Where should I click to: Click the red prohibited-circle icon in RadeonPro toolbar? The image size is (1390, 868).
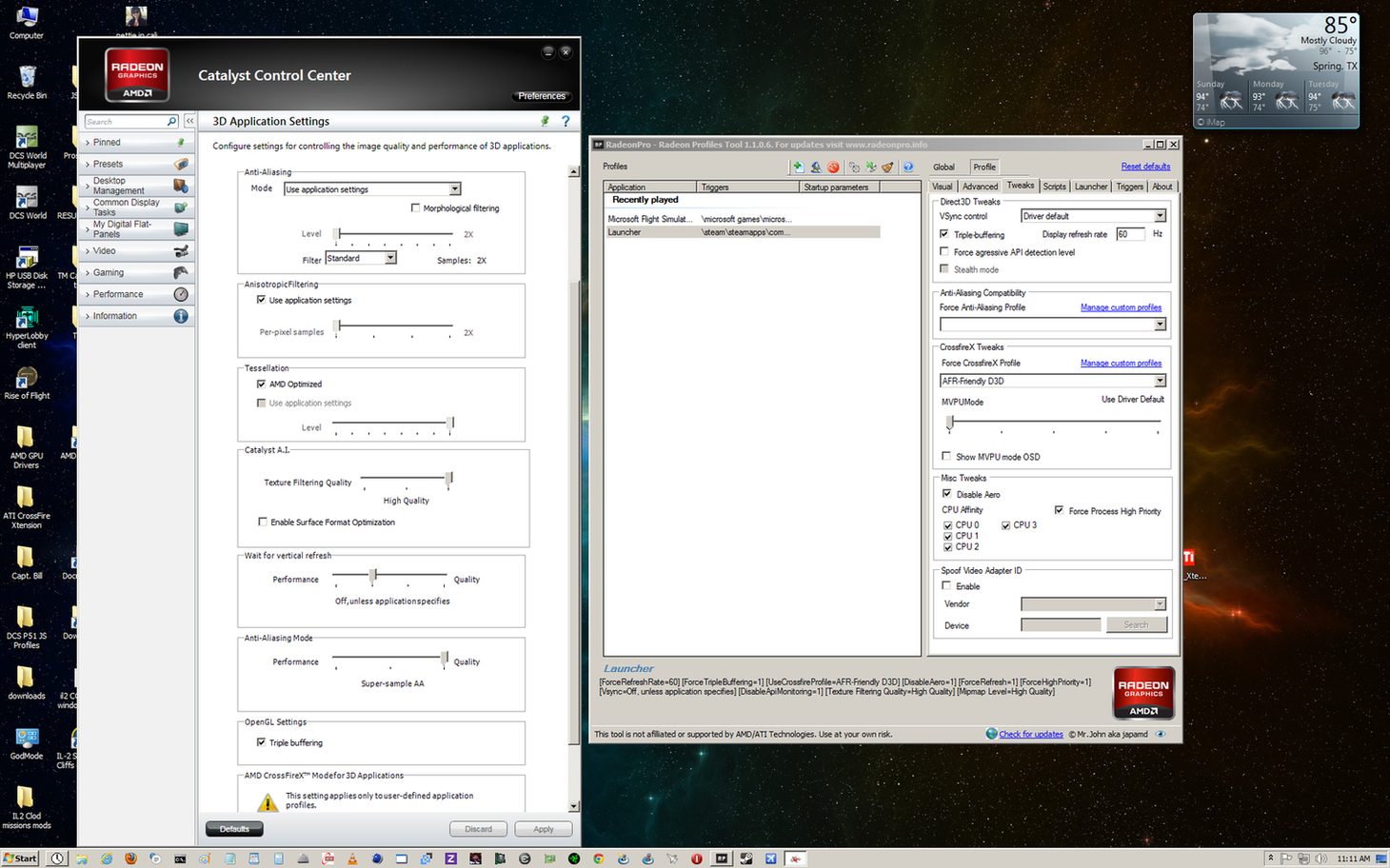click(x=833, y=167)
